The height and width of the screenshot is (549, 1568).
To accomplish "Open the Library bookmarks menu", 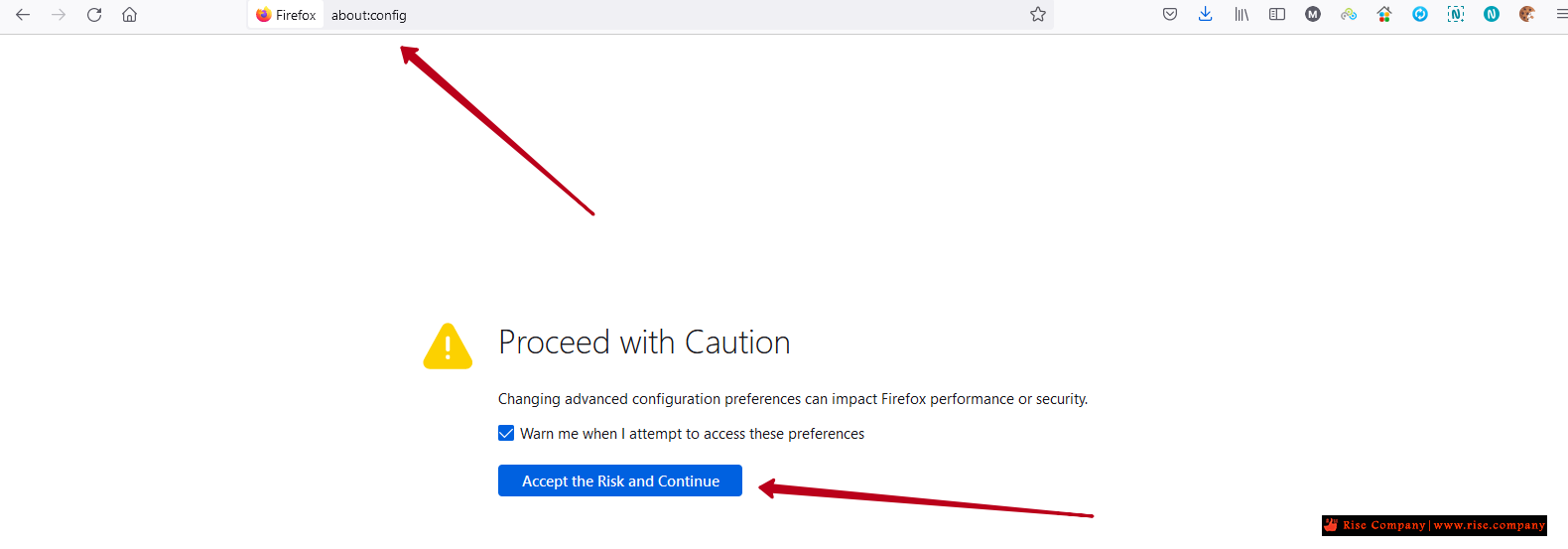I will click(1241, 14).
